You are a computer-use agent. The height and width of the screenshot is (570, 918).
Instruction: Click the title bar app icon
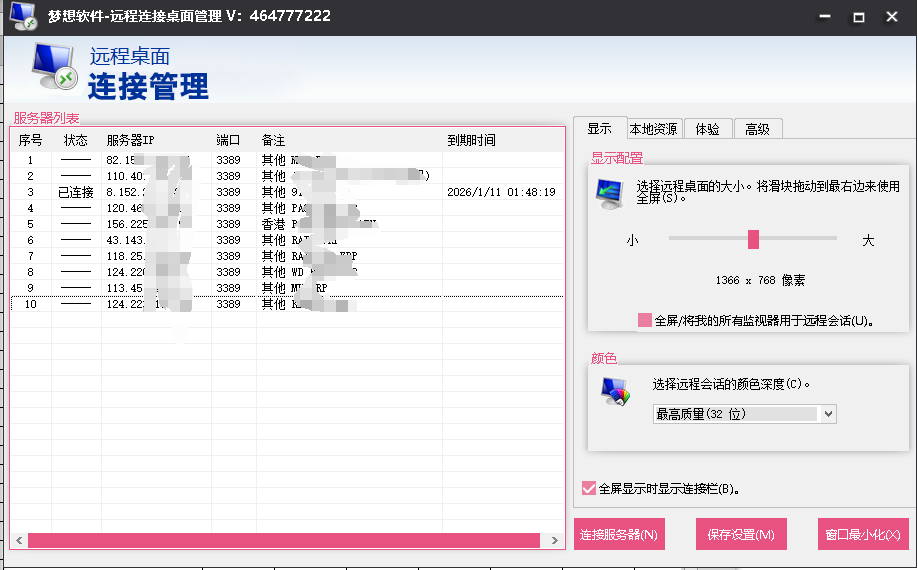click(x=23, y=17)
